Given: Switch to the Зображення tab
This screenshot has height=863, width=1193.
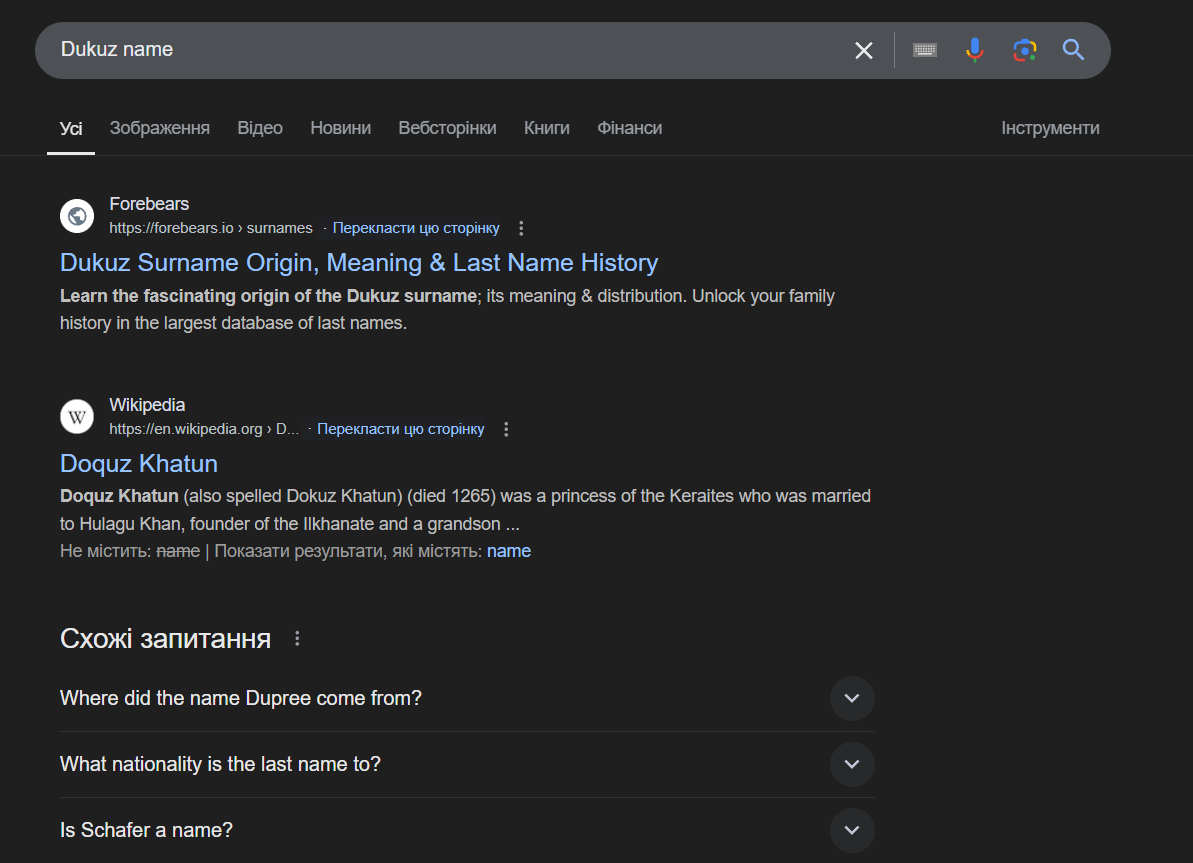Looking at the screenshot, I should 160,128.
